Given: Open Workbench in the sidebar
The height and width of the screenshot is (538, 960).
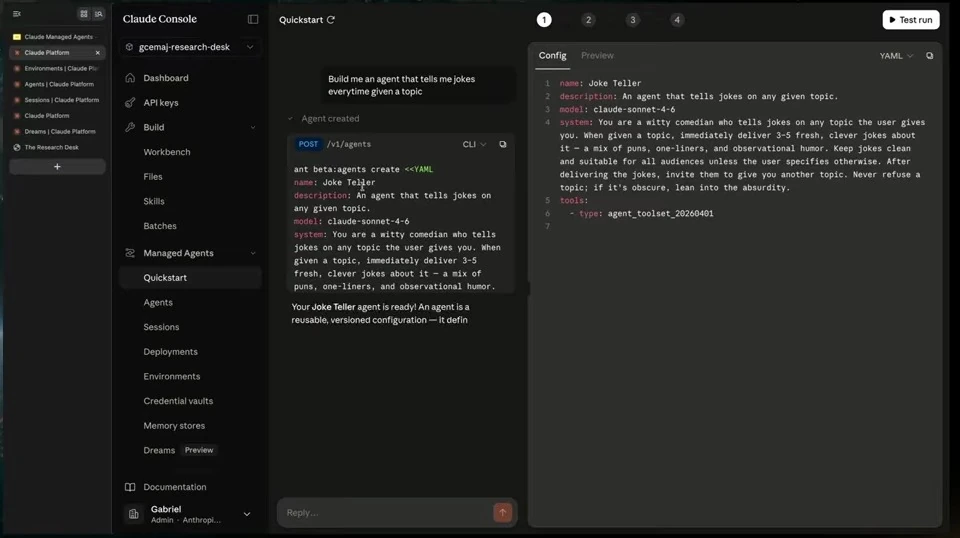Looking at the screenshot, I should (x=167, y=152).
